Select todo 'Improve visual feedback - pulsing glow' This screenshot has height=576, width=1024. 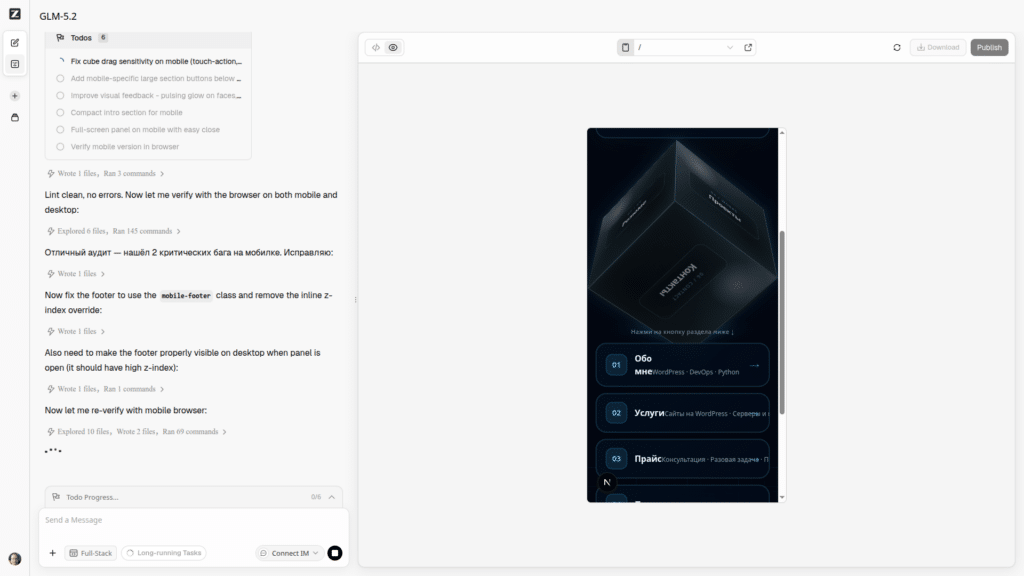[x=149, y=95]
